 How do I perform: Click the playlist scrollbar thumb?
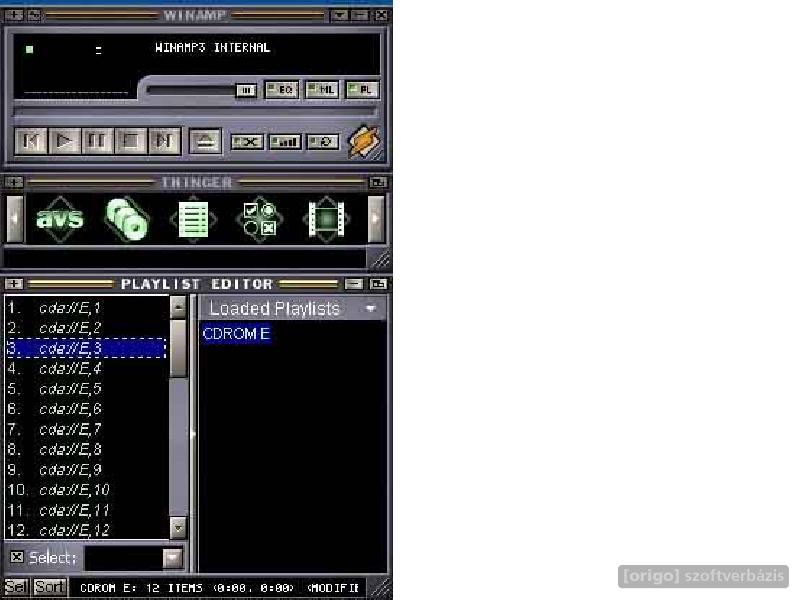pos(178,348)
